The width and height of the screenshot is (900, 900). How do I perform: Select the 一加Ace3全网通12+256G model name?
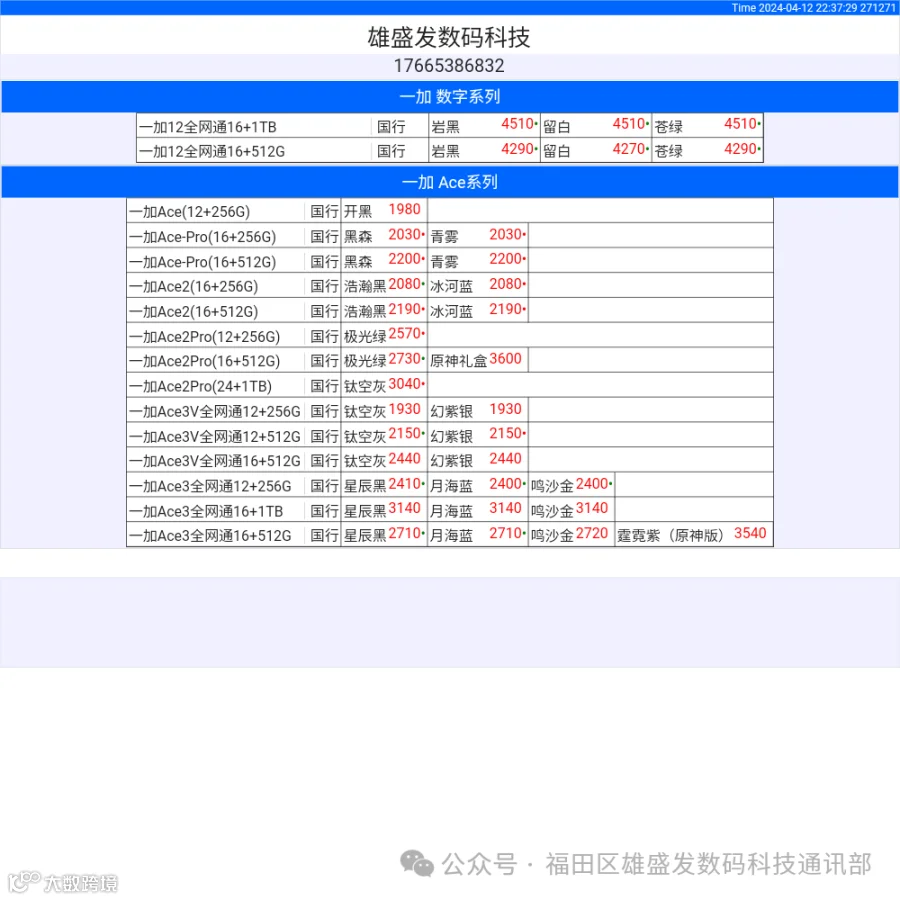point(210,487)
